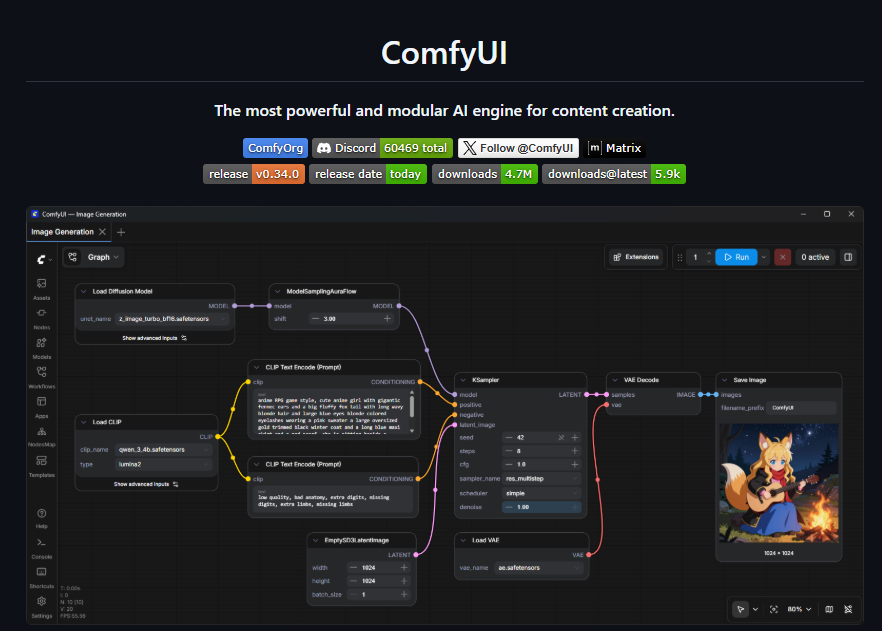The height and width of the screenshot is (631, 882).
Task: Click the Matrix badge
Action: [614, 148]
